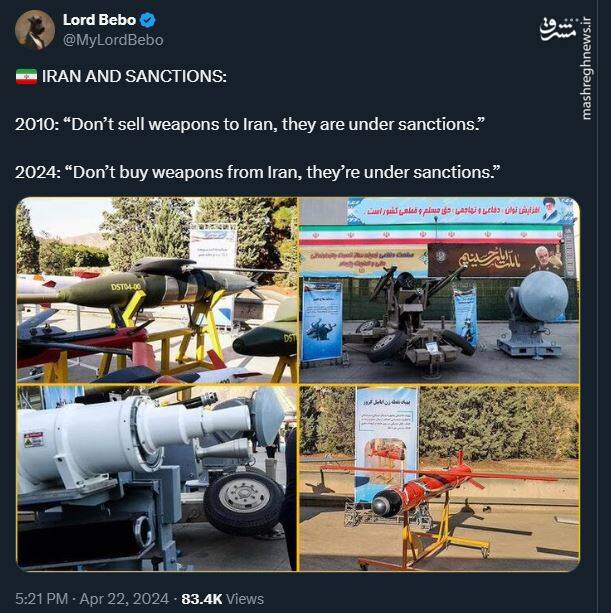
Task: Open the anti-aircraft gun display photo
Action: point(439,290)
